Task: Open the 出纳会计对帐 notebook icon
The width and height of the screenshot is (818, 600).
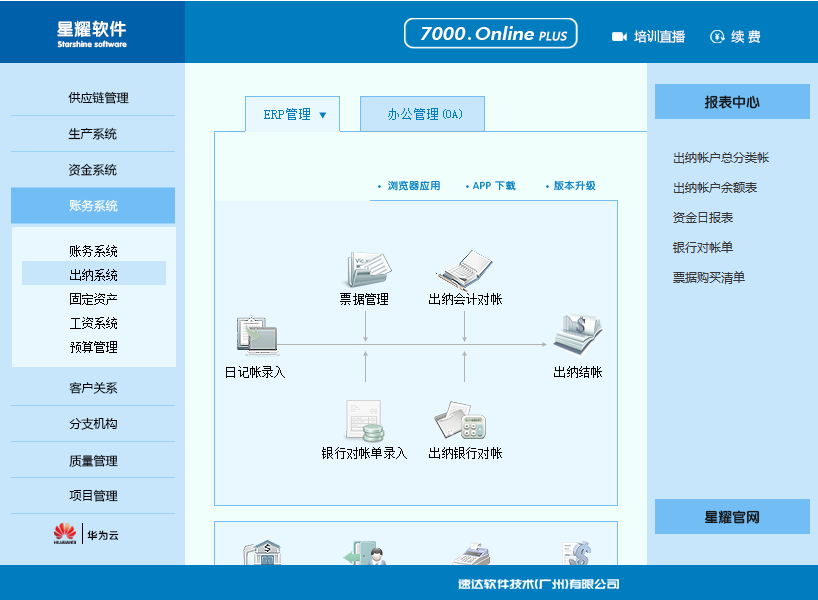Action: 464,269
